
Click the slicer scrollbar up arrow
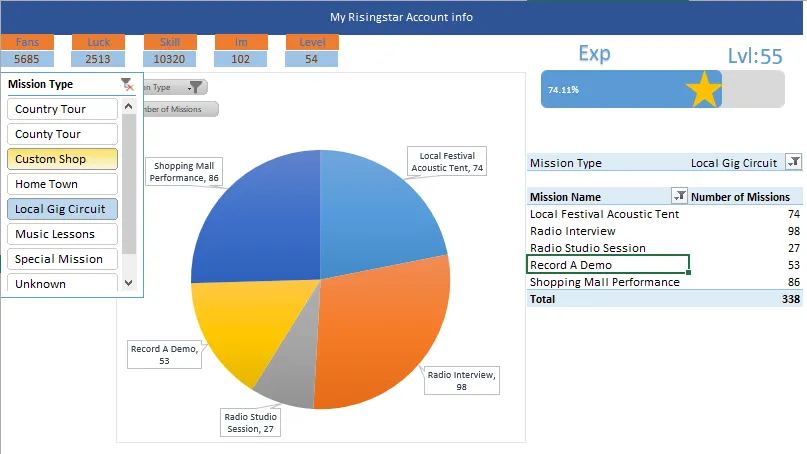click(129, 107)
